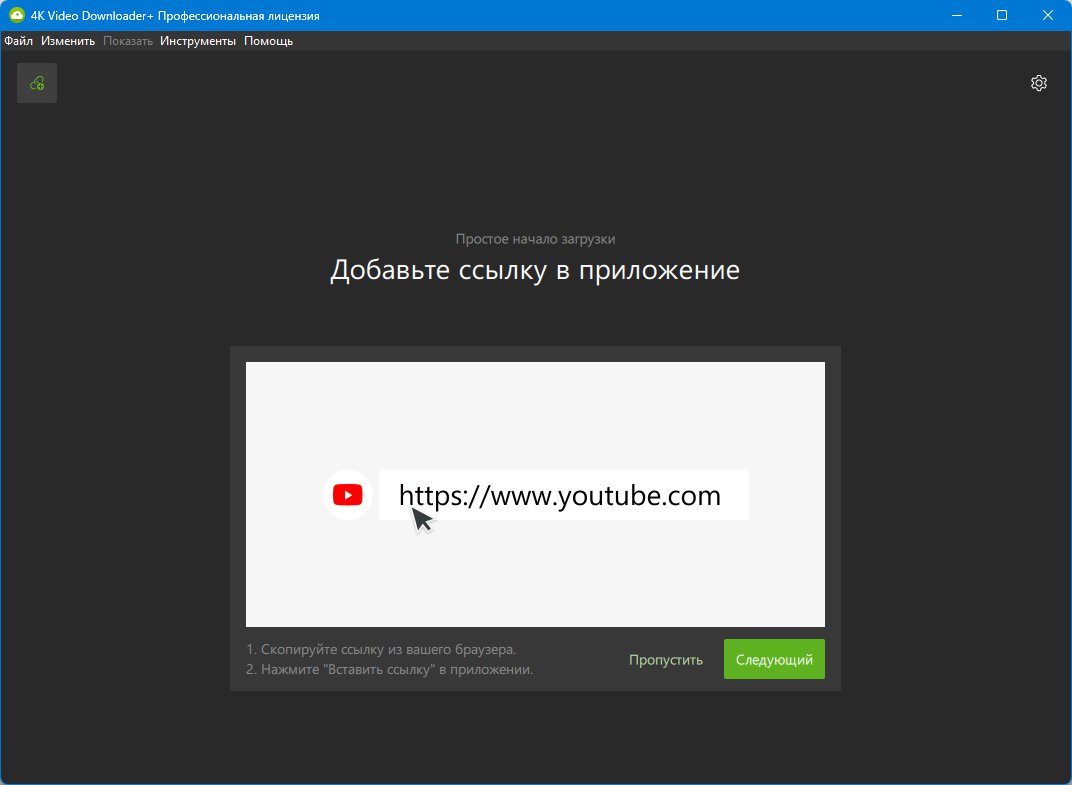The image size is (1072, 785).
Task: Maximize the 4K Video Downloader+ window
Action: pos(1002,15)
